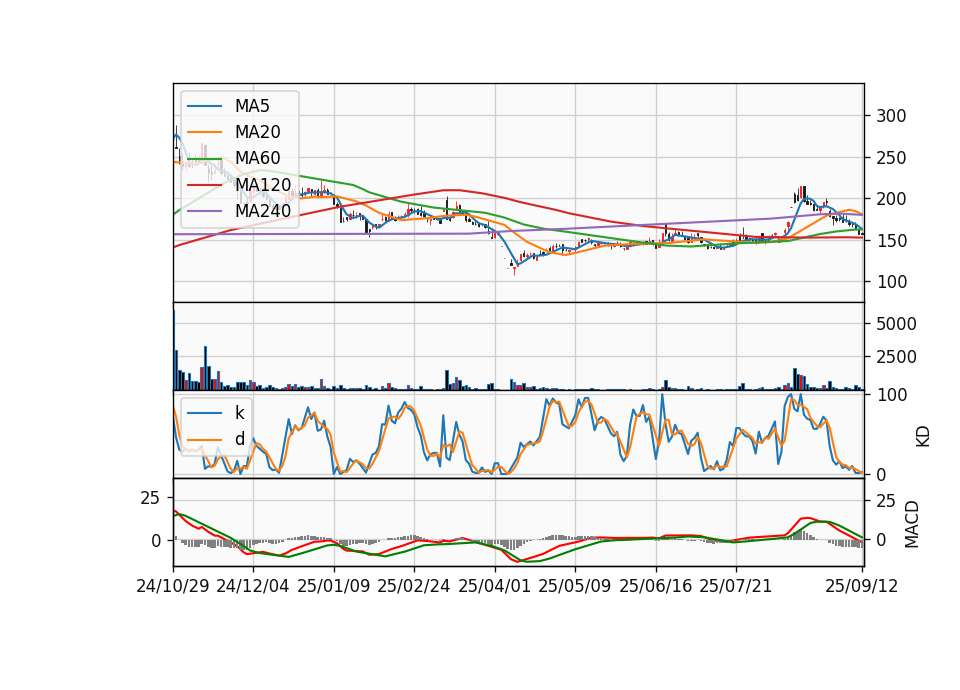
Task: Click the 25/09/12 date label
Action: (861, 586)
